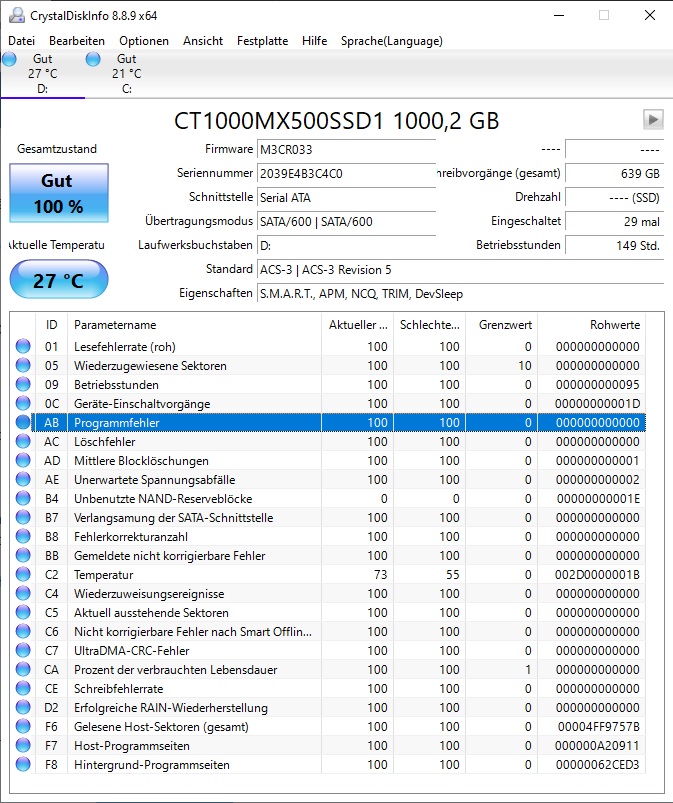Click the raw value 0000000001D
Viewport: 673px width, 803px height.
coord(597,404)
